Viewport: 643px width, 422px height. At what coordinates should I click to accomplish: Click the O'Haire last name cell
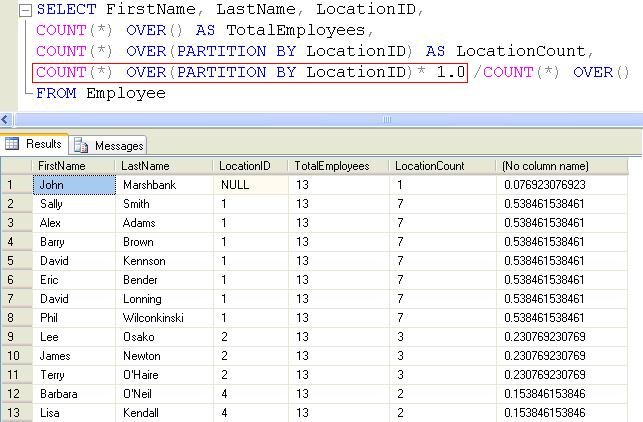pyautogui.click(x=164, y=375)
